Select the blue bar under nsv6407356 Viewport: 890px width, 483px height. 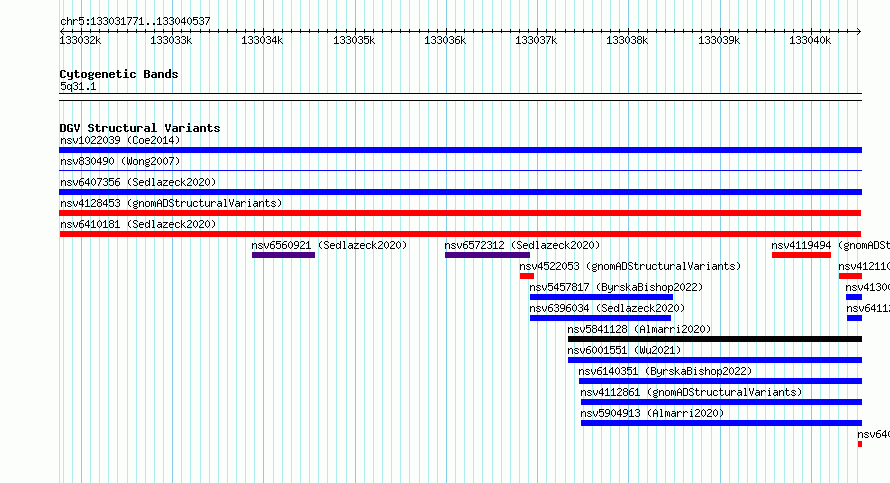pos(460,192)
